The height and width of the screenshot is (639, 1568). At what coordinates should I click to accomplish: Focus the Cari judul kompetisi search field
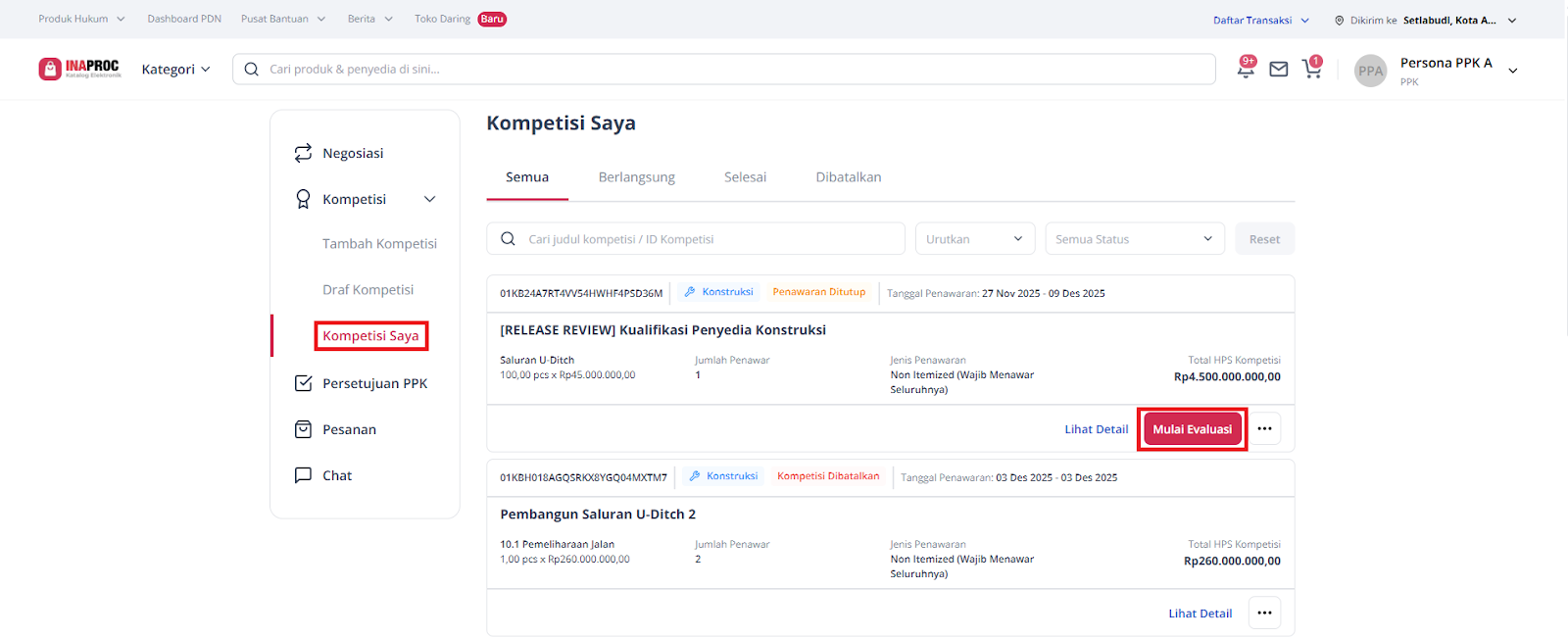pos(696,239)
